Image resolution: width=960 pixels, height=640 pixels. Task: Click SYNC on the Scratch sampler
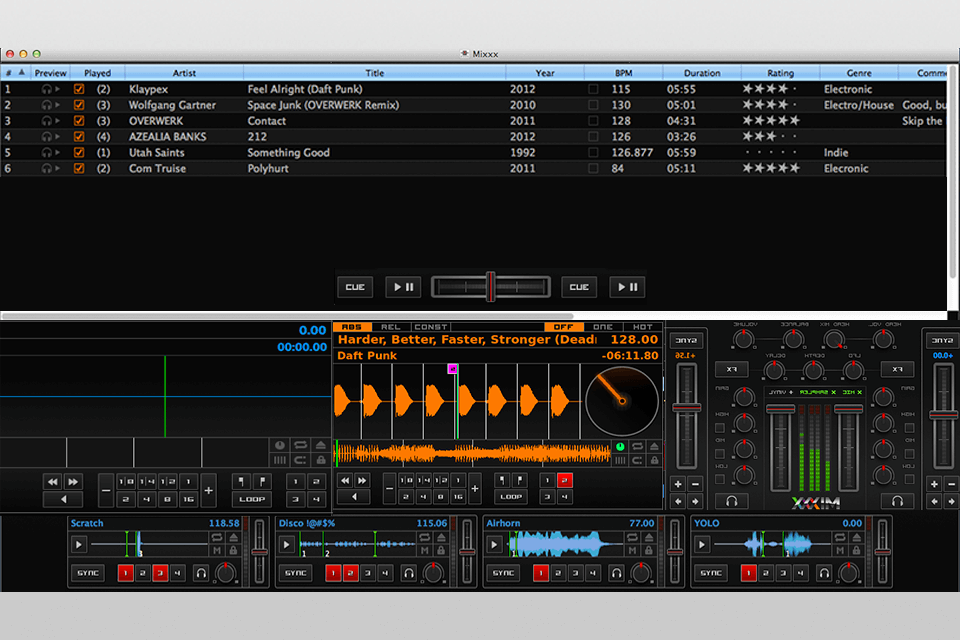tap(88, 573)
